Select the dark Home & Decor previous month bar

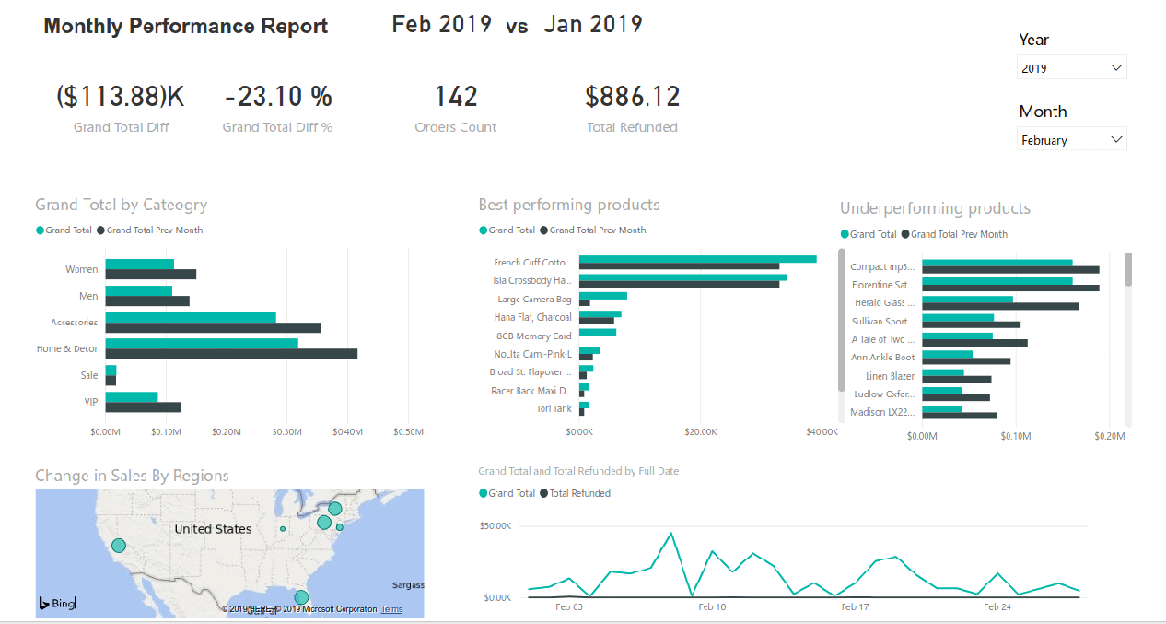[231, 353]
